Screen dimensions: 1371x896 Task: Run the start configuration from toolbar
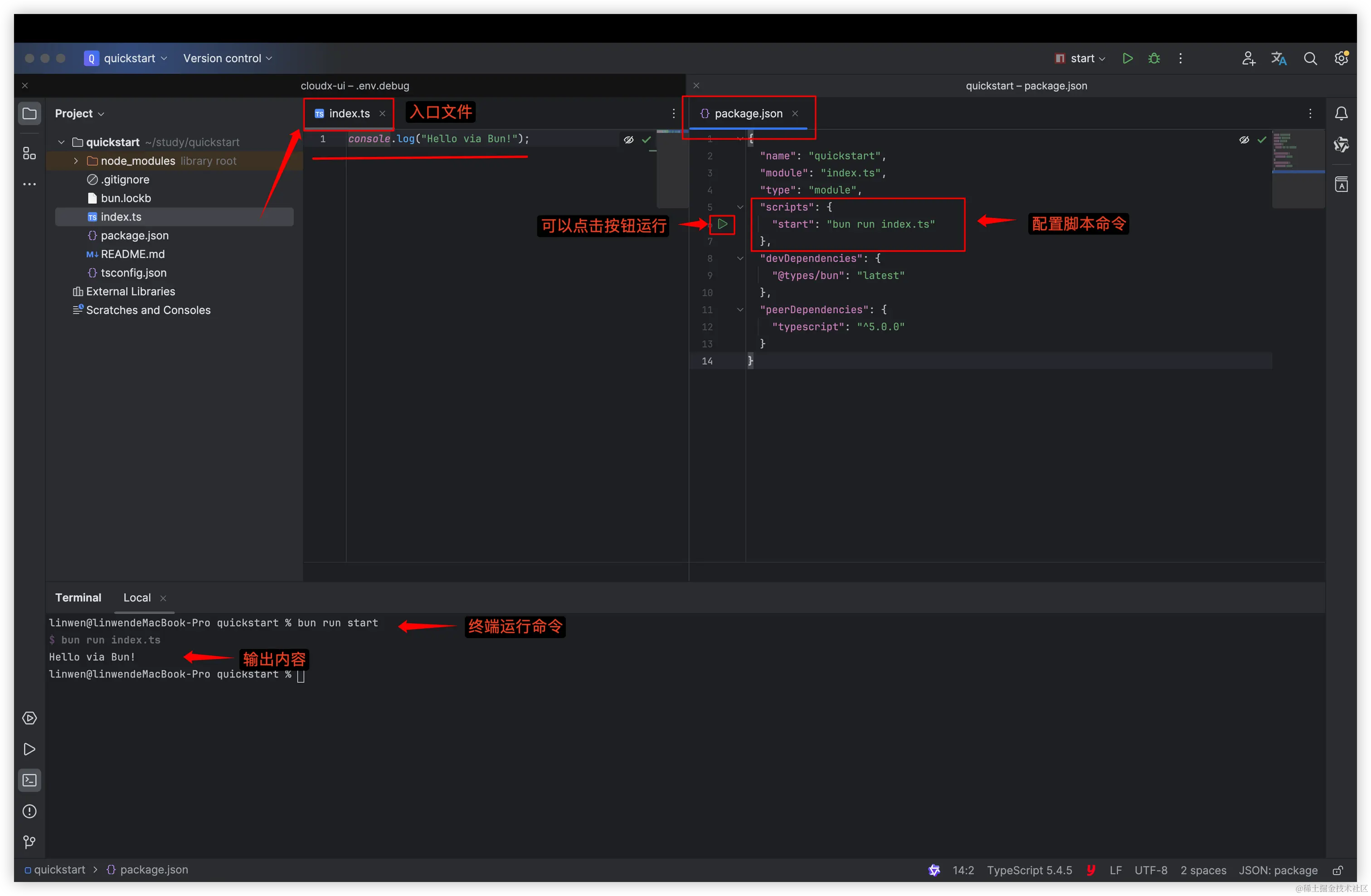pos(1128,58)
